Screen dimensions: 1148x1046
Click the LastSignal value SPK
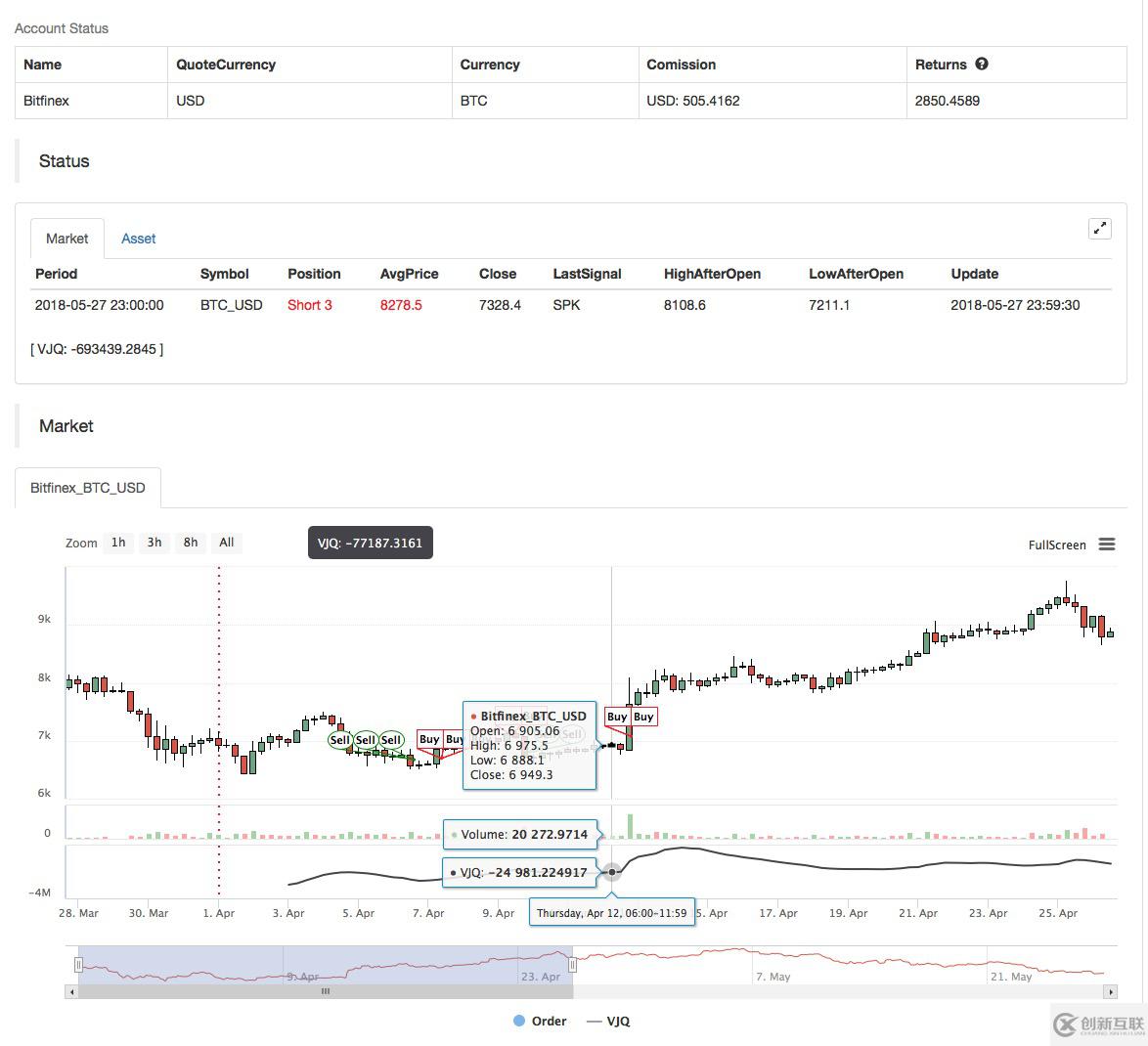566,305
